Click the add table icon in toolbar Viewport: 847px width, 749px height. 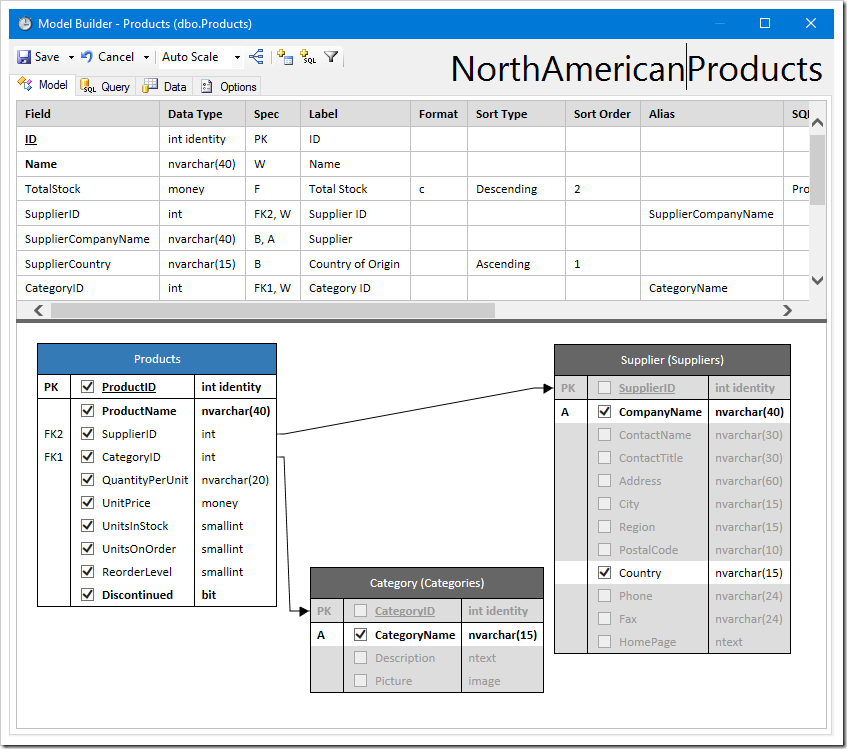[285, 56]
